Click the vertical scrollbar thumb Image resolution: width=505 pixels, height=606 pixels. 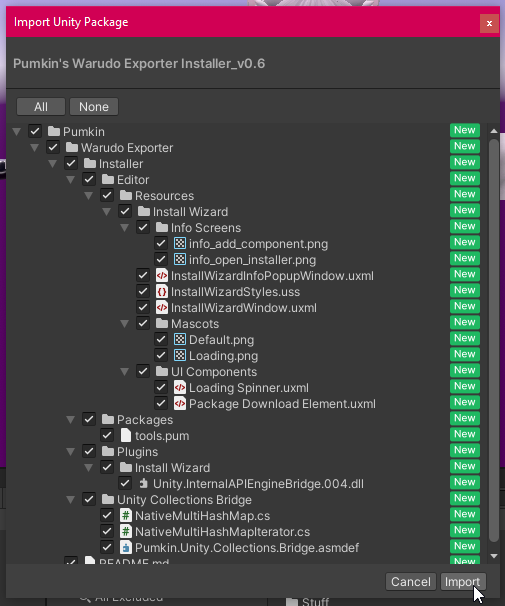click(494, 340)
